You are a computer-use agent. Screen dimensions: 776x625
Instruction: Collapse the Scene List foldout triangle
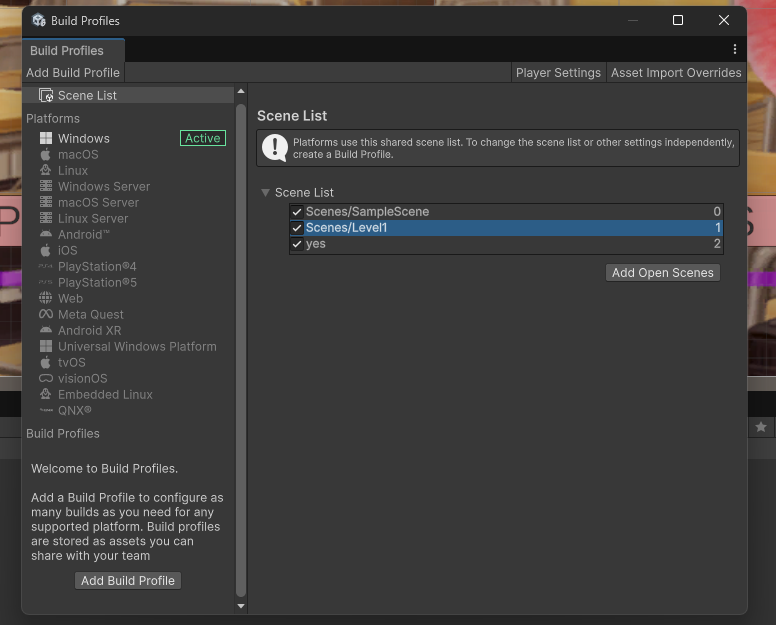(265, 193)
